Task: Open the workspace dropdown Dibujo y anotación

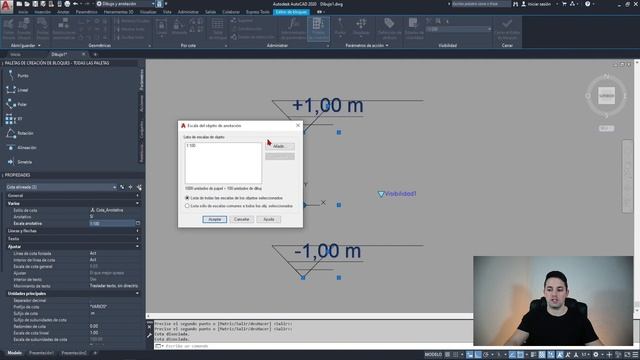Action: pyautogui.click(x=125, y=4)
